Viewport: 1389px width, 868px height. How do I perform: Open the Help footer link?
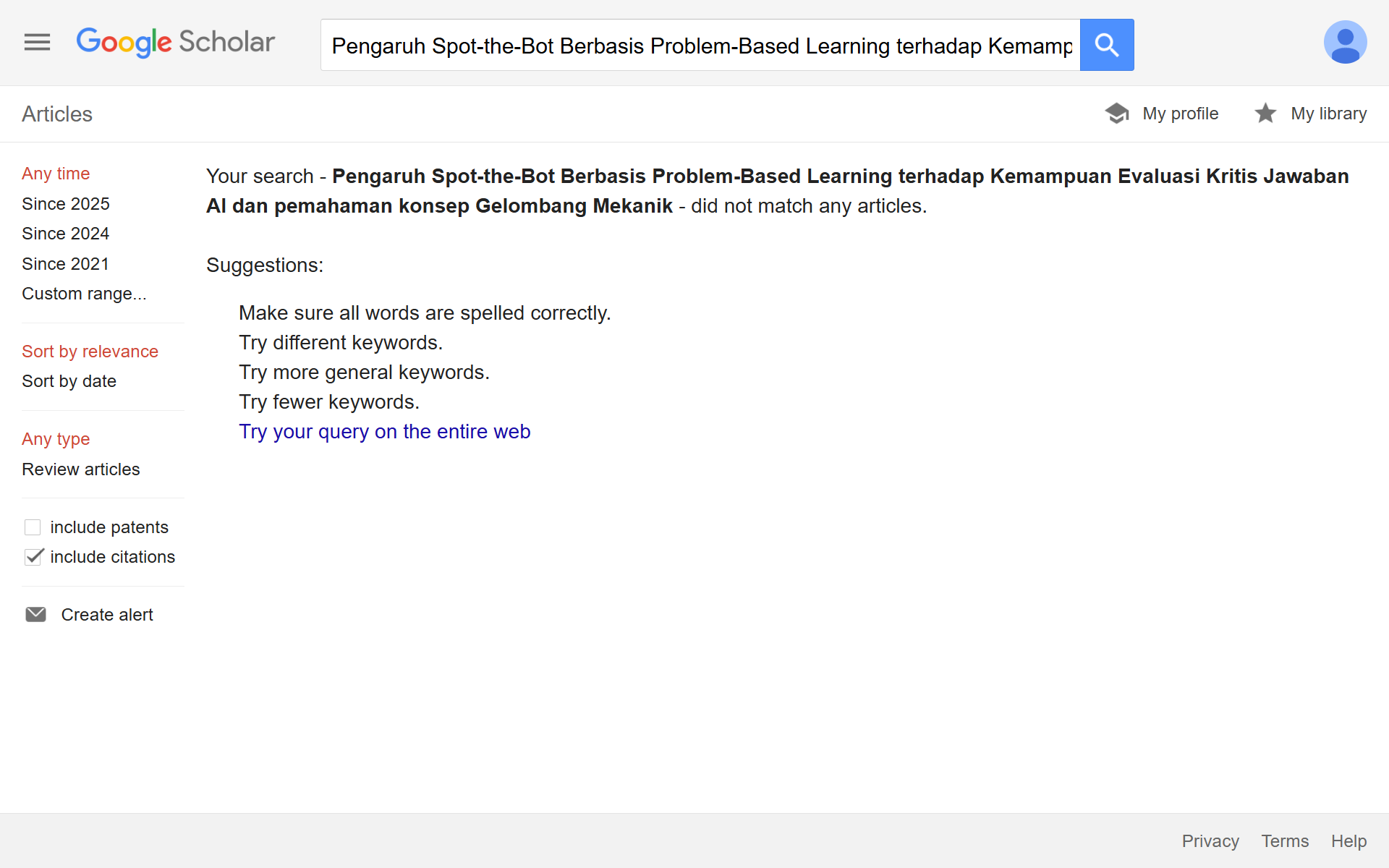click(x=1348, y=841)
